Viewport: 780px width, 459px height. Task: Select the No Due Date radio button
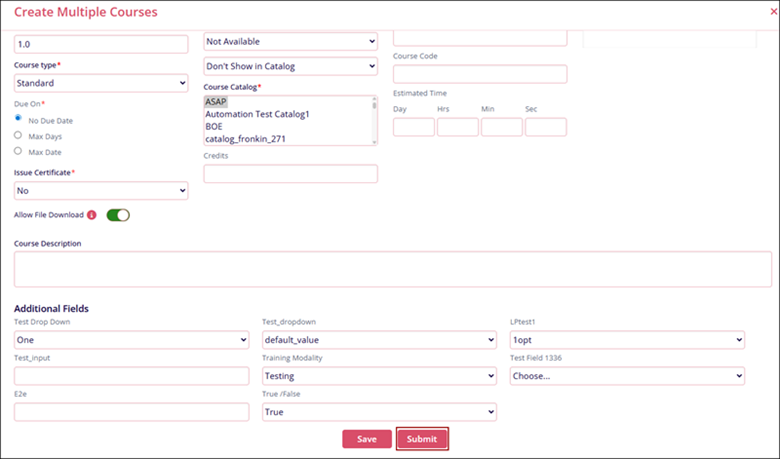point(18,119)
